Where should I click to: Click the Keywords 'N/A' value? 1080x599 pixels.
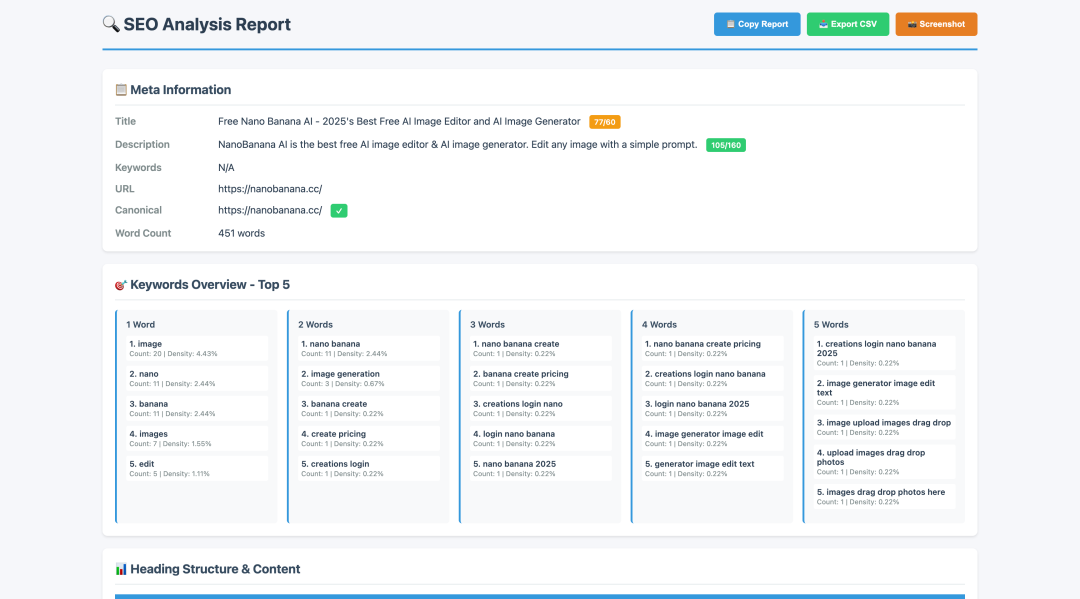click(x=227, y=167)
